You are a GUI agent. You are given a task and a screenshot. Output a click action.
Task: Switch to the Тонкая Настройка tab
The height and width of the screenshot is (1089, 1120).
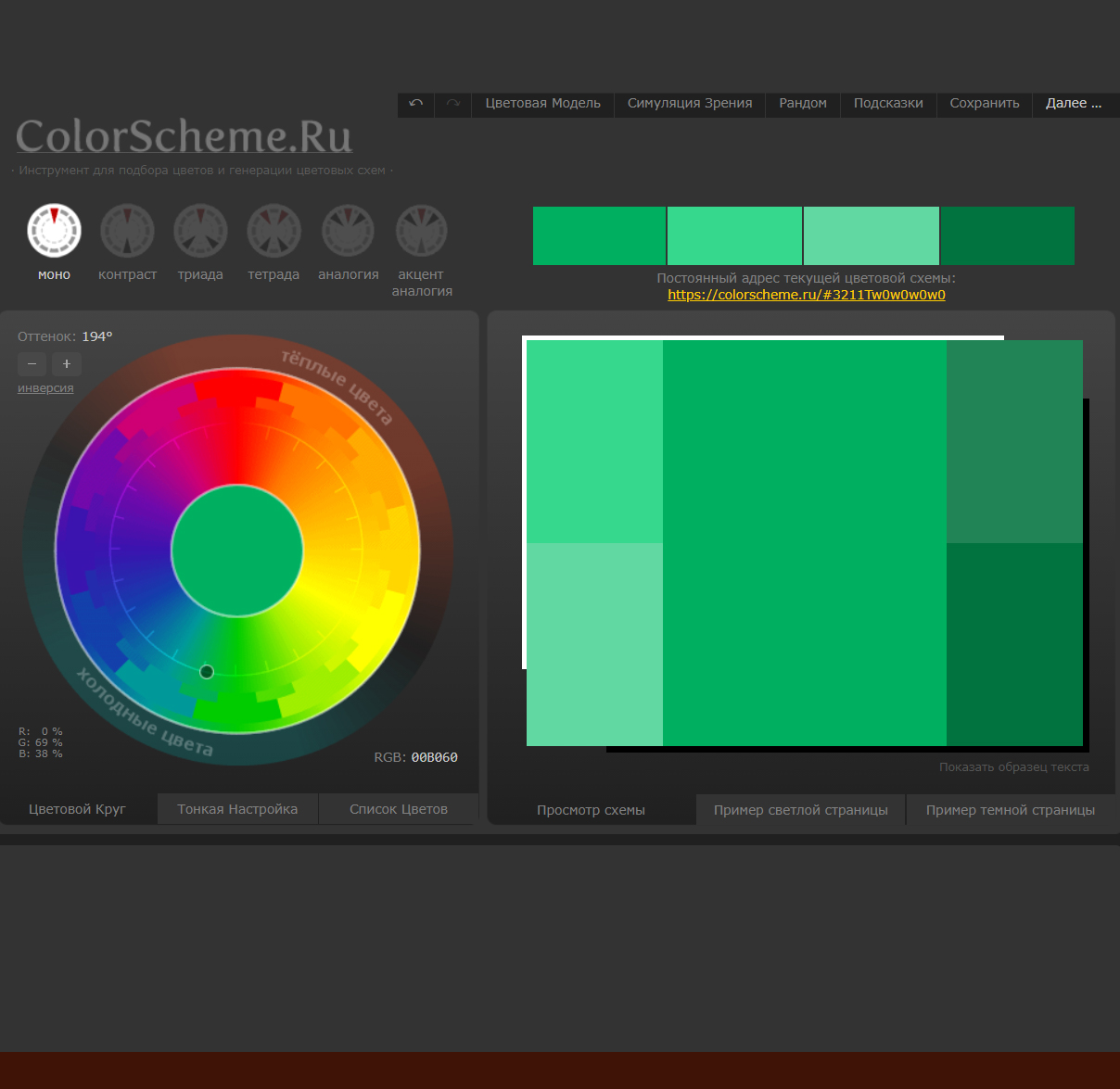pyautogui.click(x=237, y=809)
